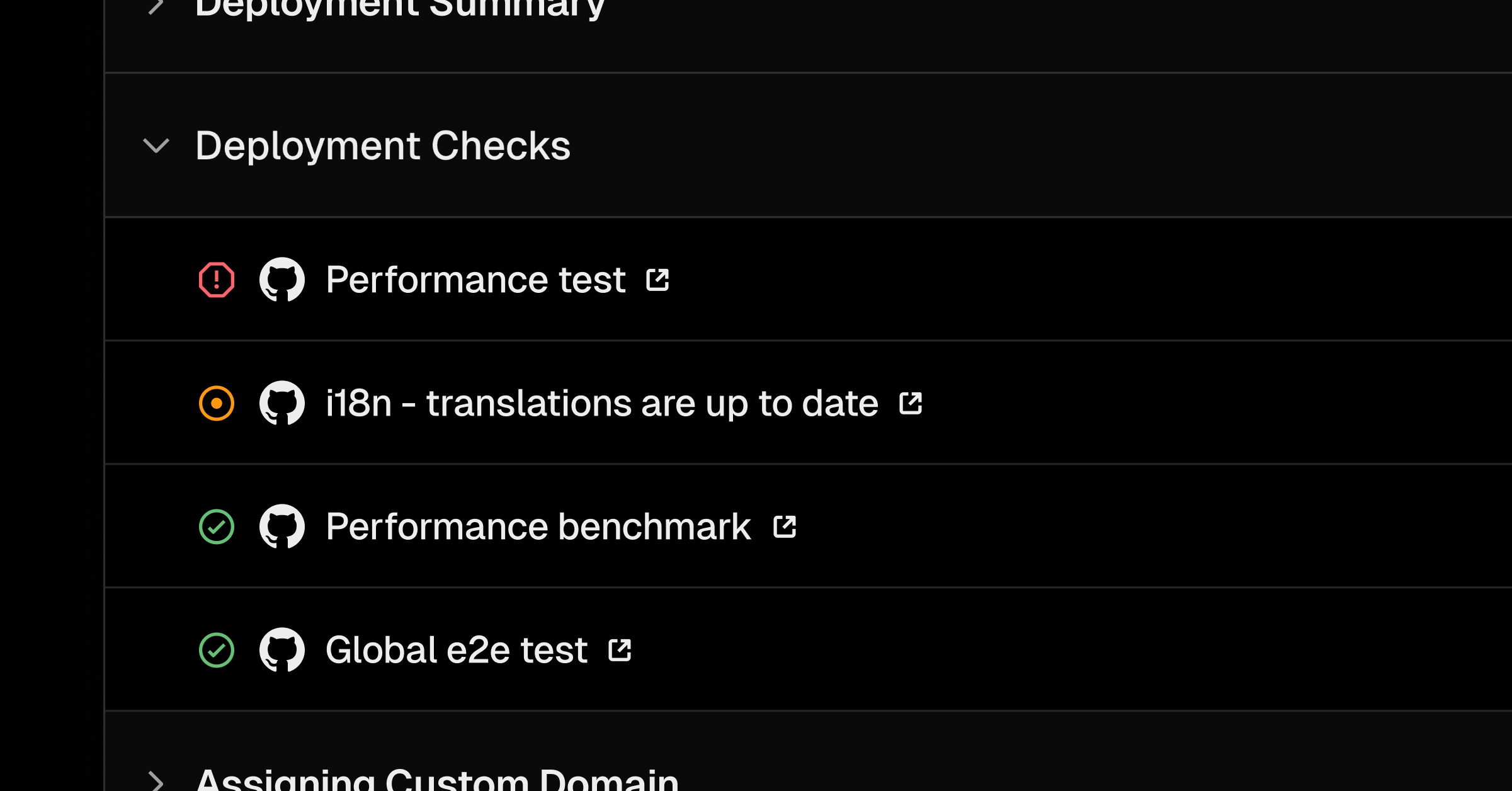The image size is (1512, 791).
Task: Click the GitHub logo next to Performance test
Action: coord(282,280)
